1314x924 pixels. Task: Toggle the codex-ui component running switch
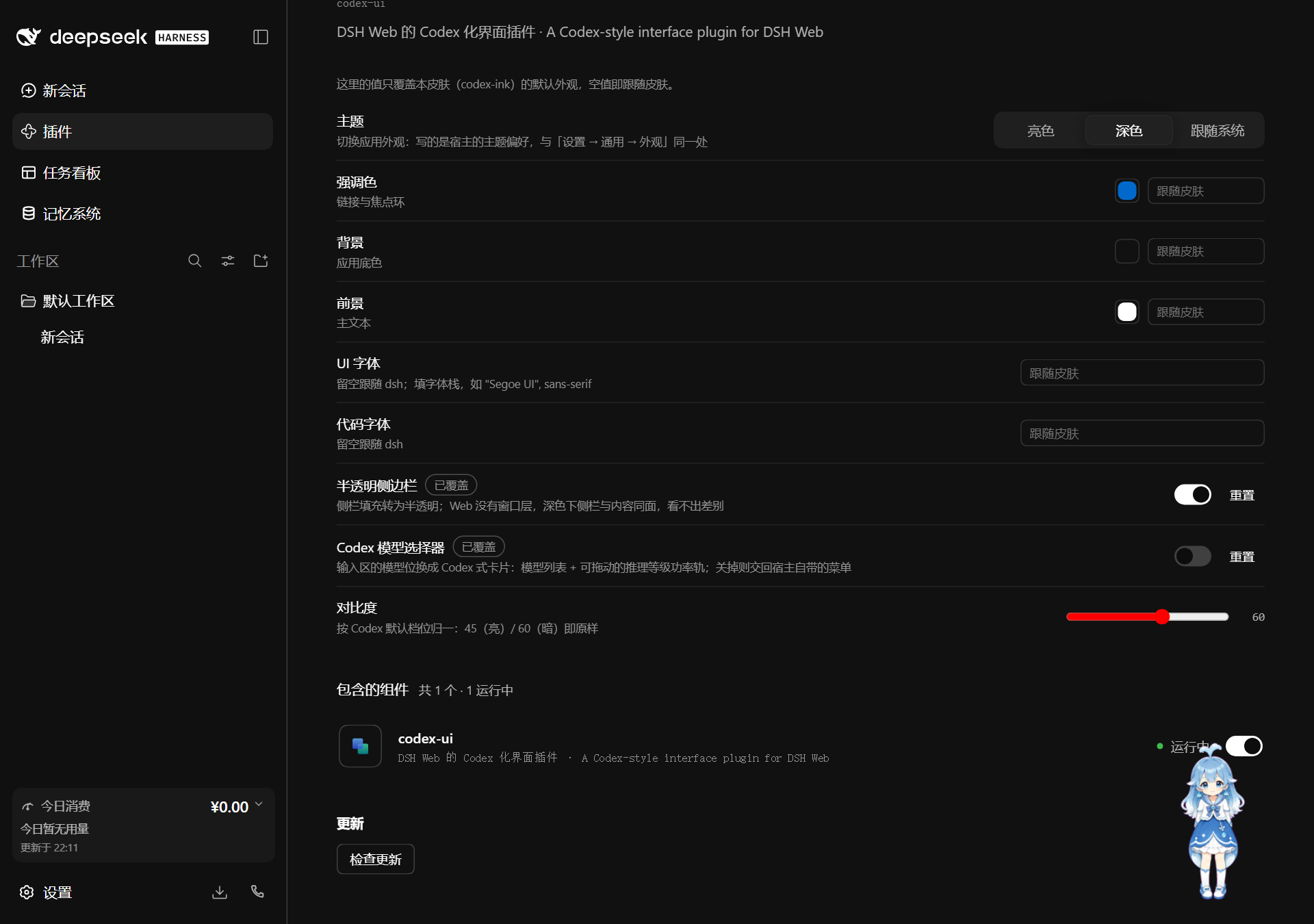[x=1244, y=746]
